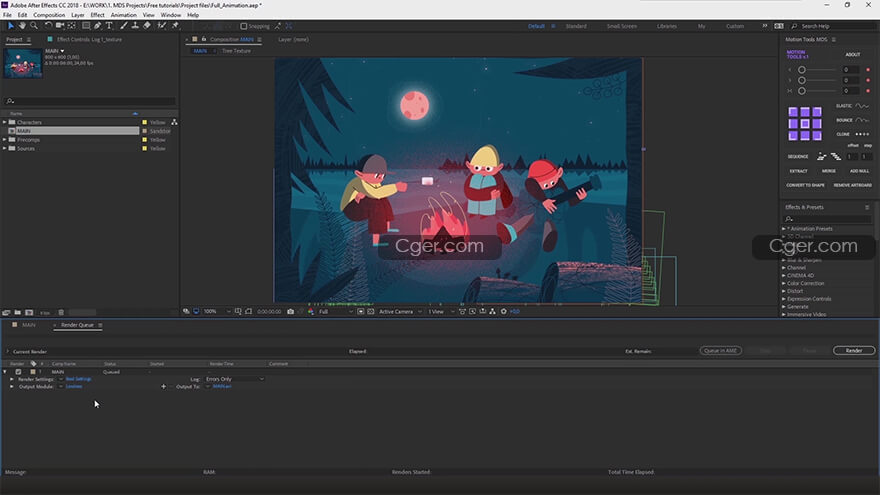Screen dimensions: 880x495
Task: Select the Roto Brush tool
Action: [162, 26]
